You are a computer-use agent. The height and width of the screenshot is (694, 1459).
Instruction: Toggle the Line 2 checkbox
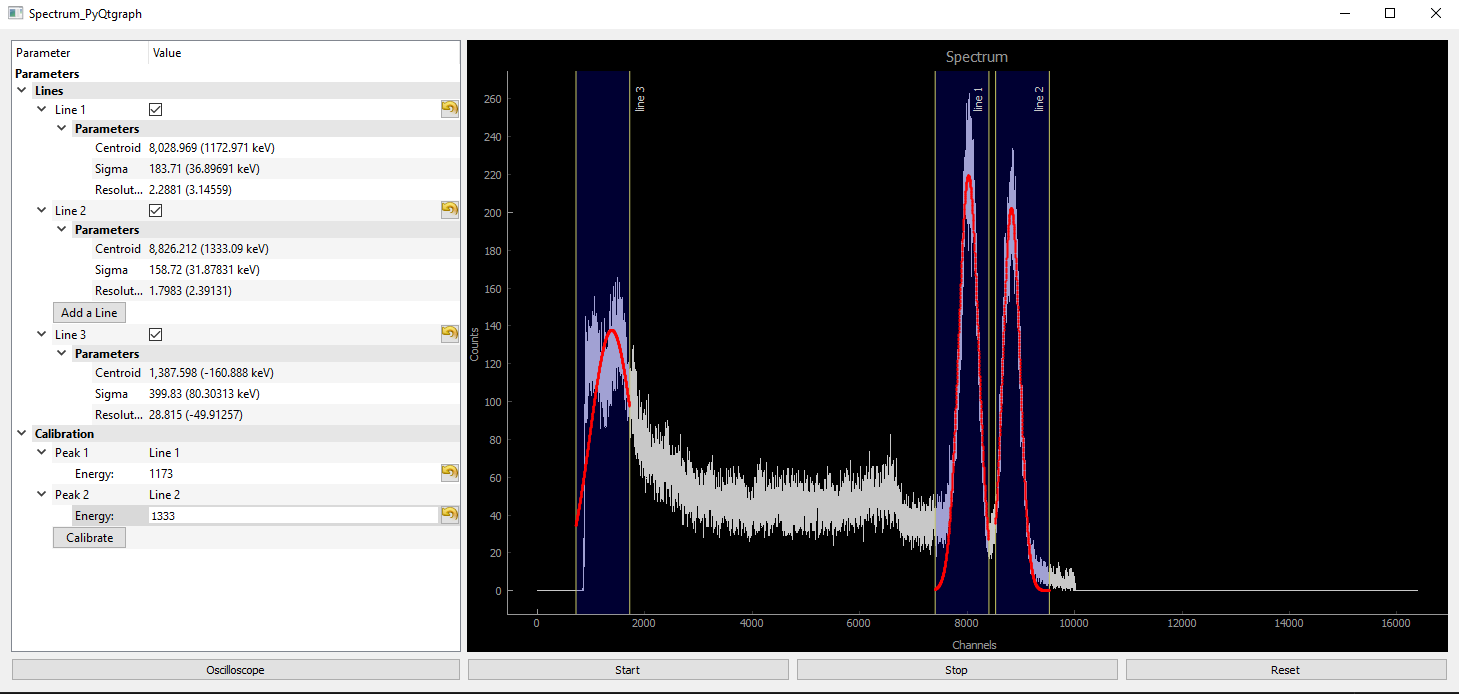click(x=155, y=211)
